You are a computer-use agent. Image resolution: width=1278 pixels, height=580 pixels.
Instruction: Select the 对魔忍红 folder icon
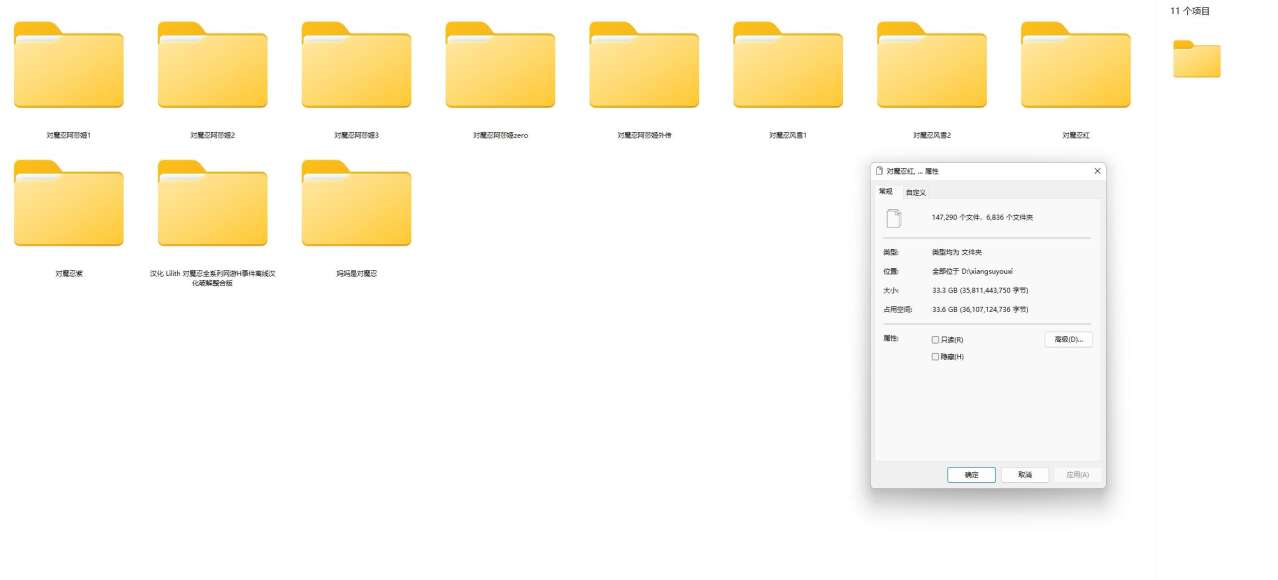(1076, 65)
